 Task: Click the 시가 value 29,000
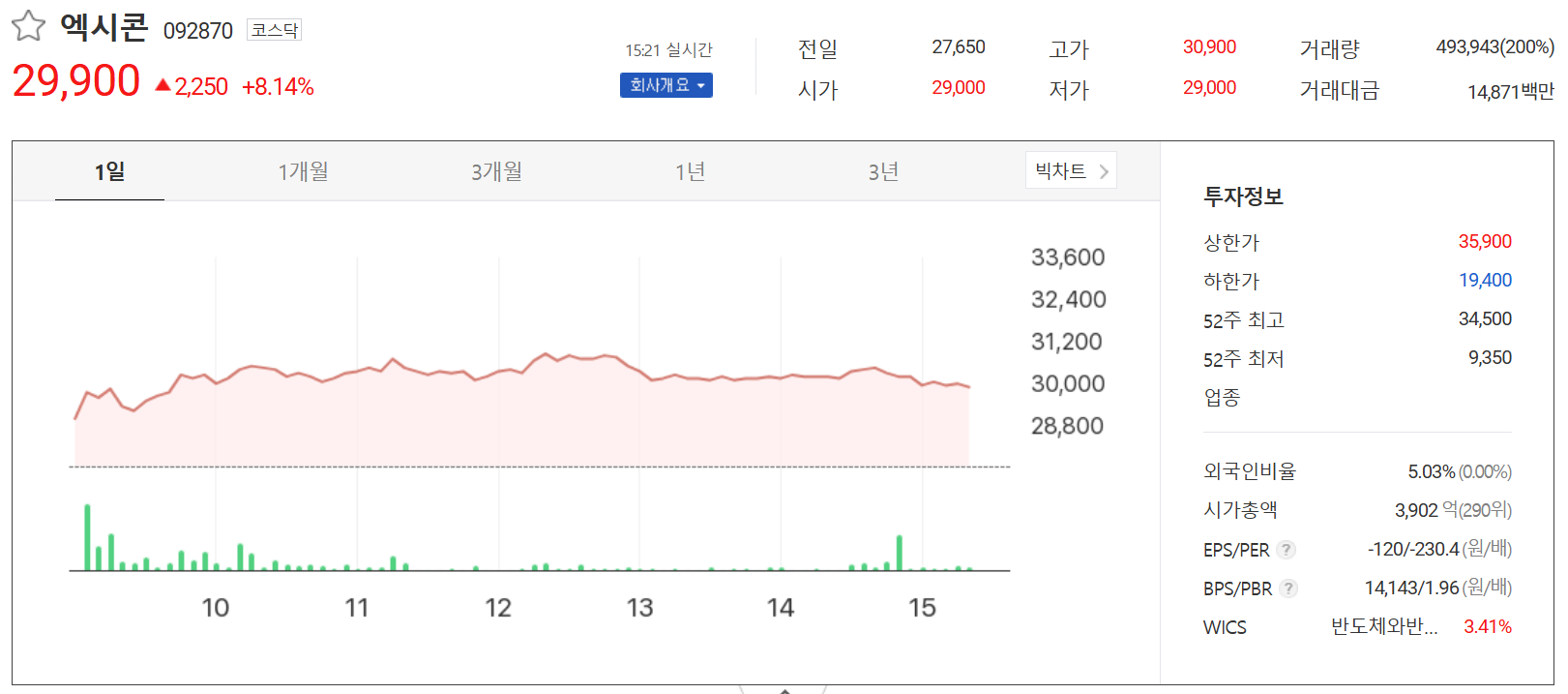tap(959, 87)
